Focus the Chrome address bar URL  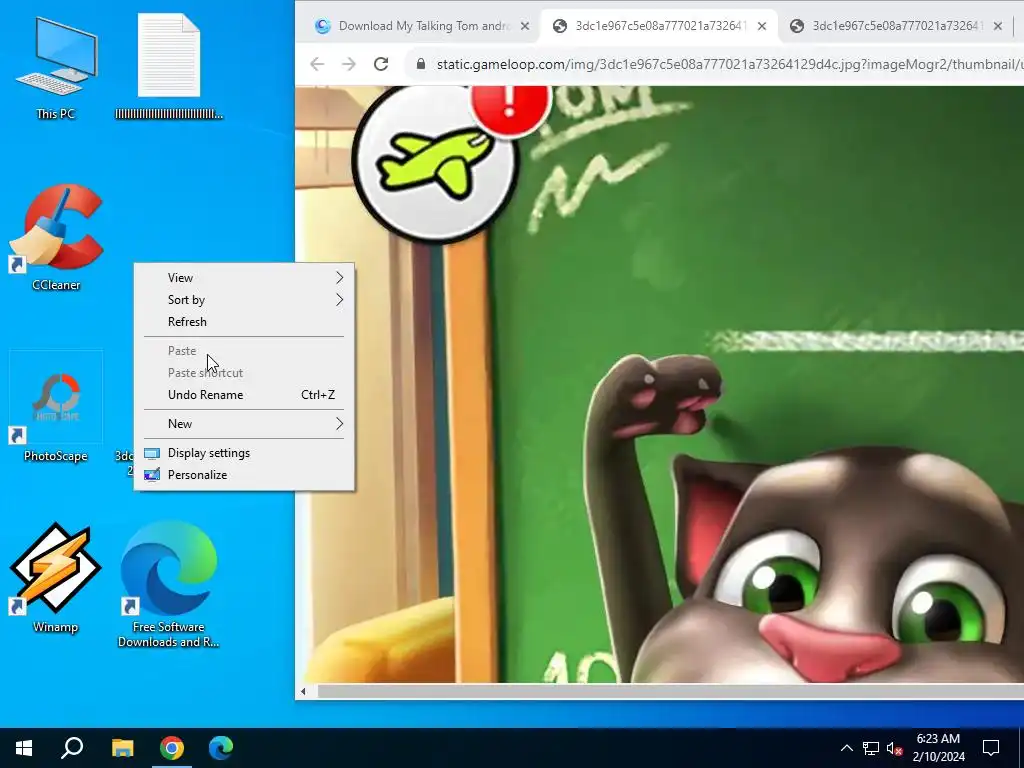click(x=729, y=64)
